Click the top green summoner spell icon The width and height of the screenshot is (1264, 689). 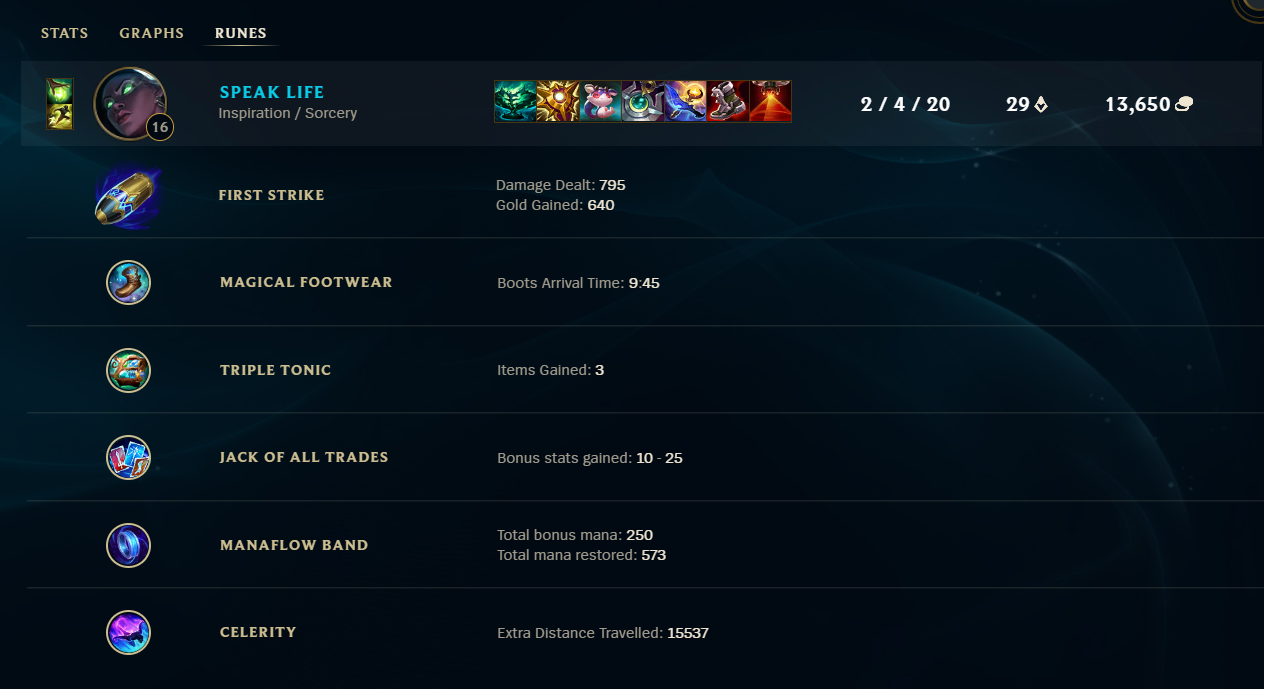(60, 91)
